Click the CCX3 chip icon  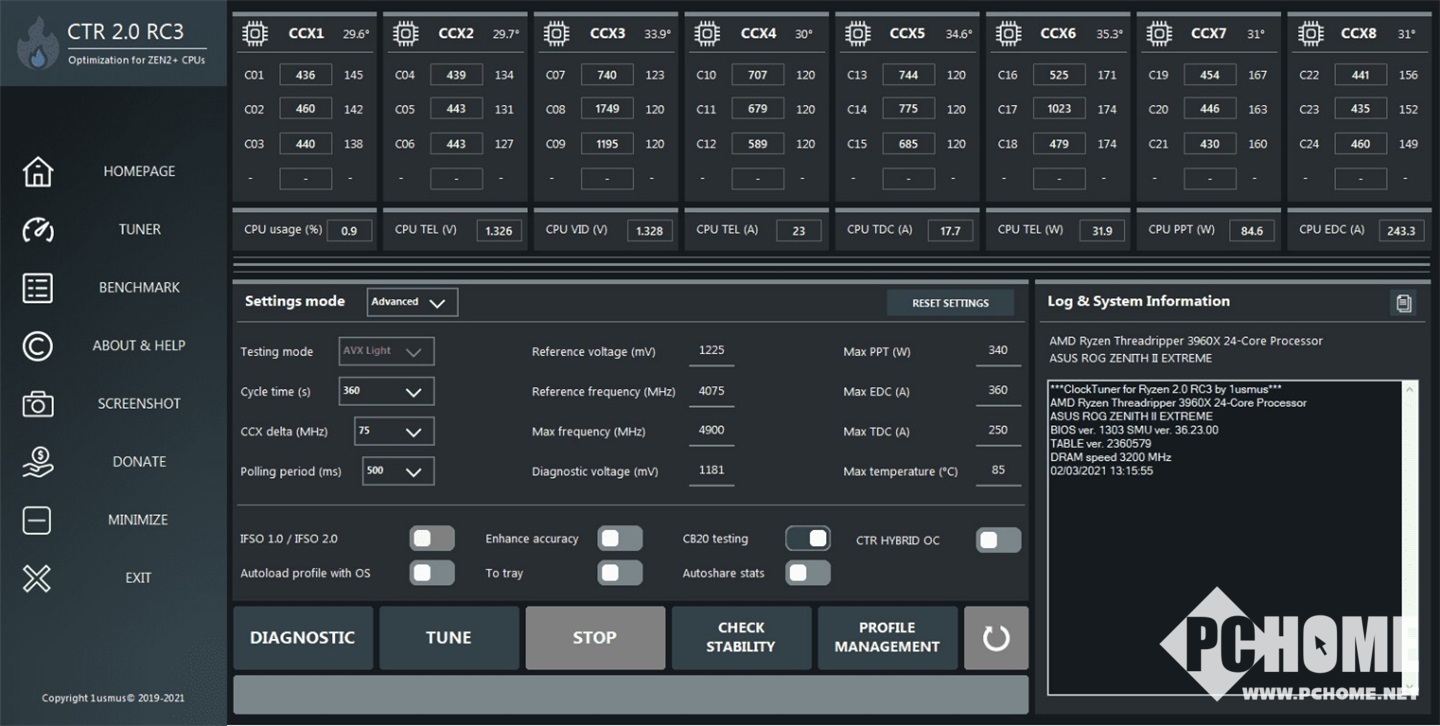(x=556, y=33)
